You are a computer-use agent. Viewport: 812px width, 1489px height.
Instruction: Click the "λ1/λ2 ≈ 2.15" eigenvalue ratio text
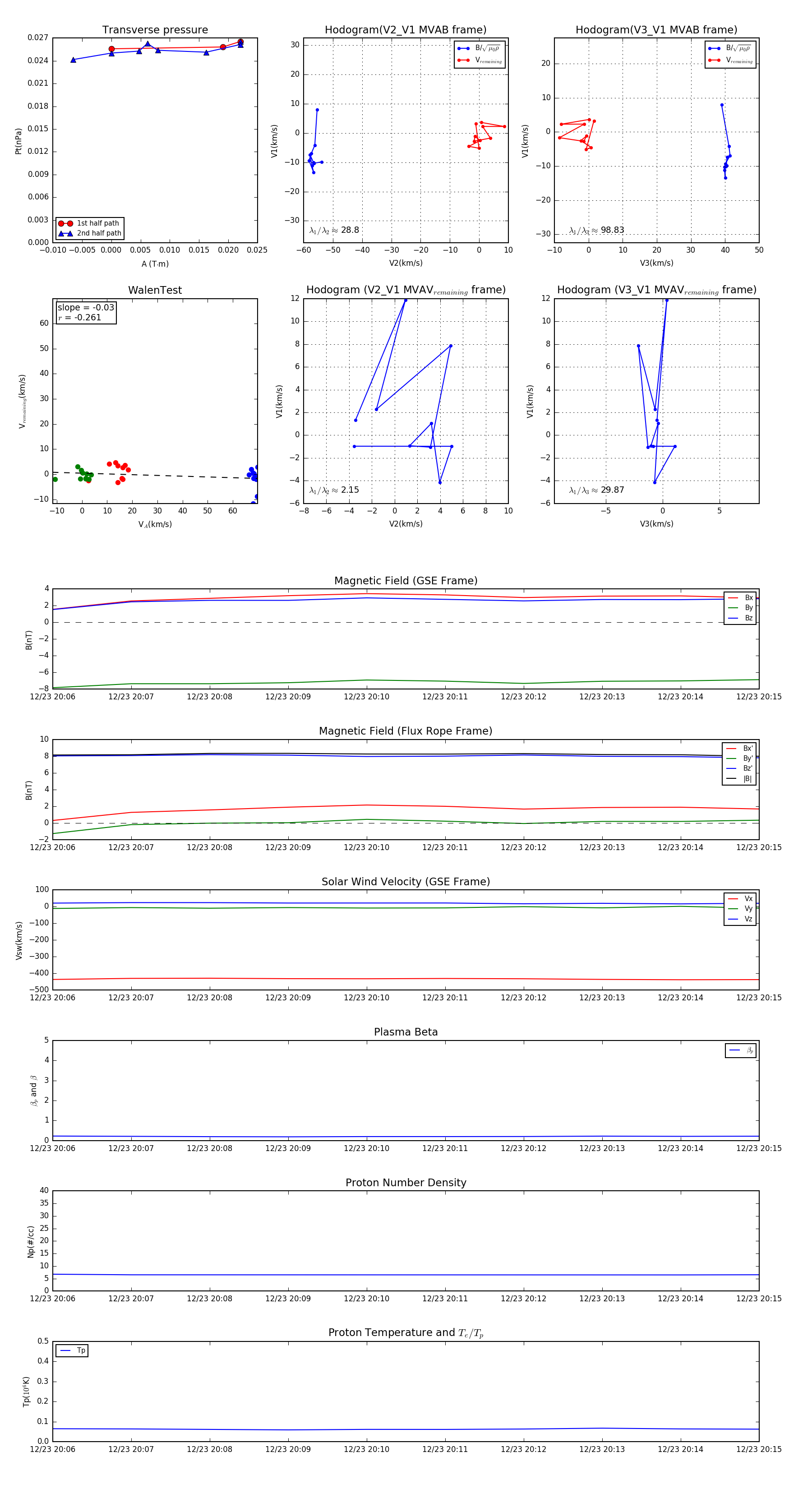pyautogui.click(x=334, y=490)
